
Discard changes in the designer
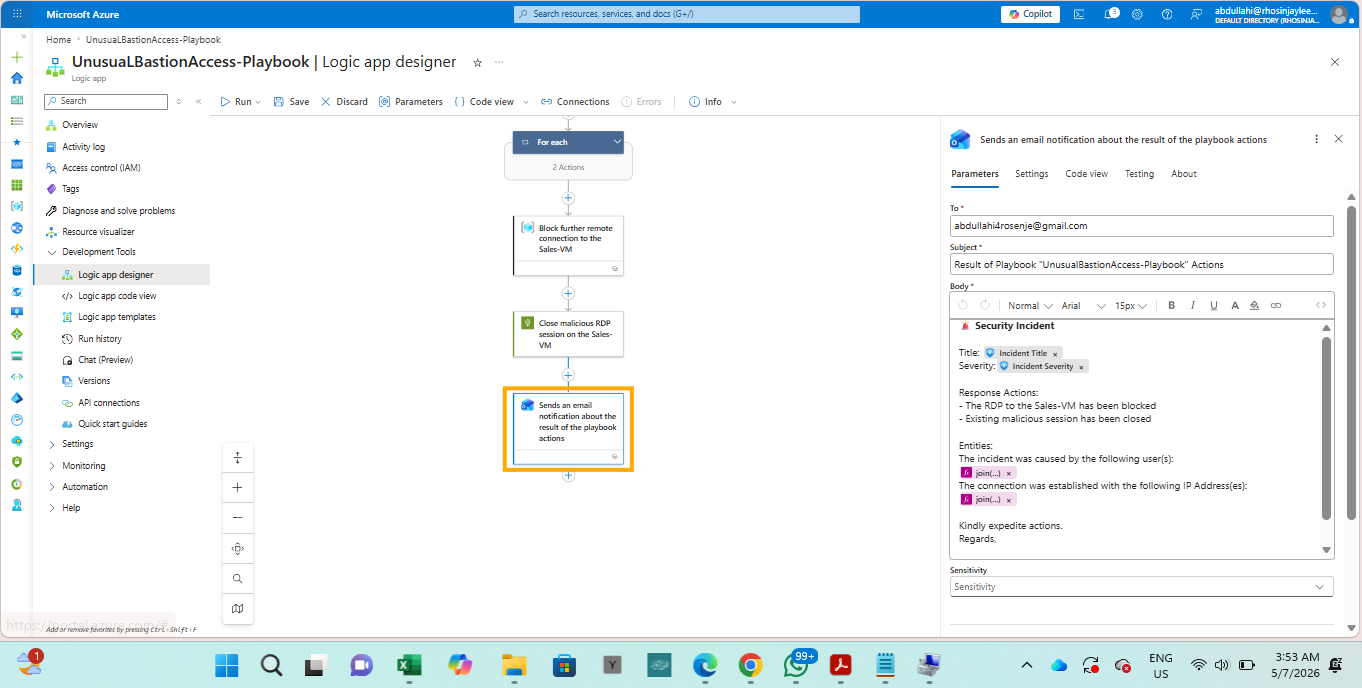click(x=344, y=102)
